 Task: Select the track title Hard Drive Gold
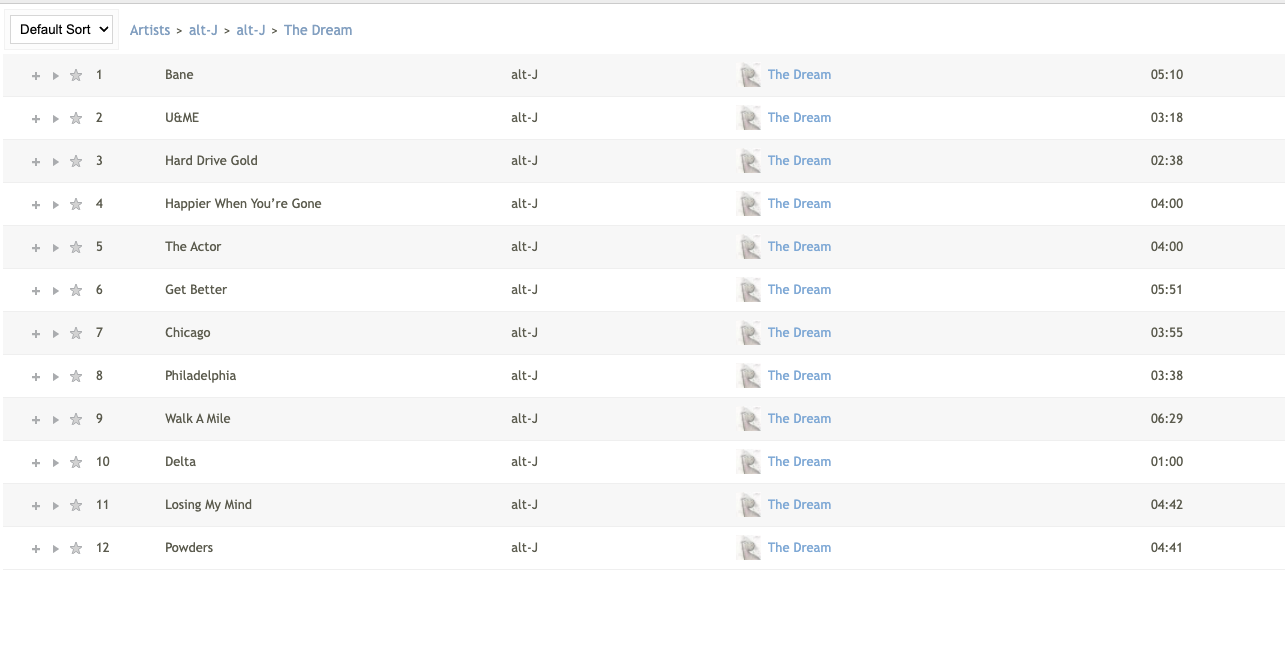click(x=211, y=161)
